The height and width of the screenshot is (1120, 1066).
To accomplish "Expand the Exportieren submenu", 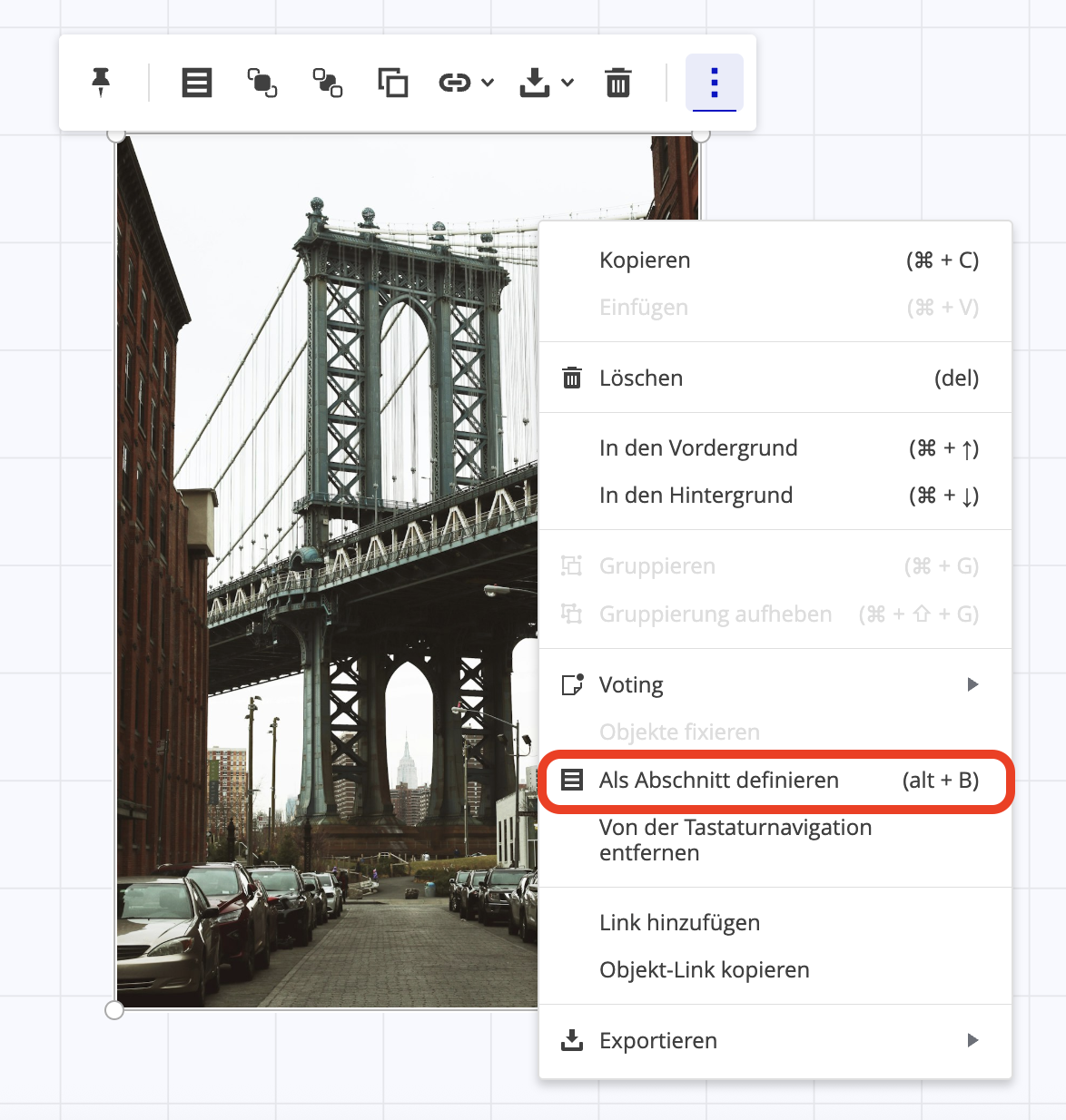I will coord(972,1040).
